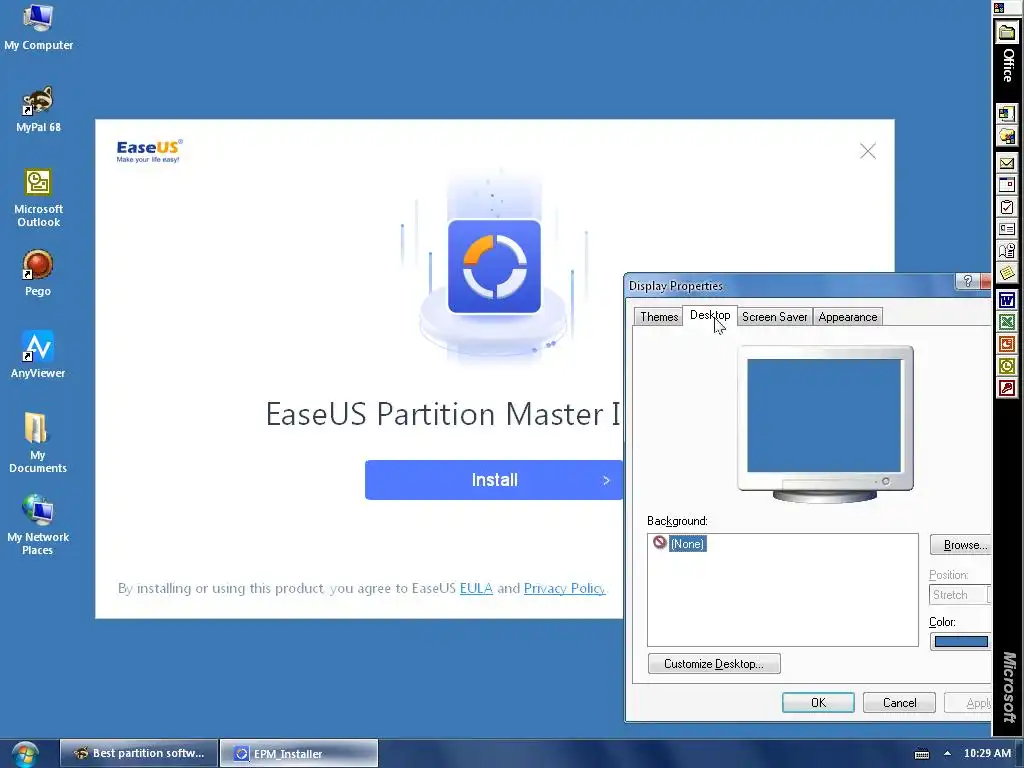Switch to EPM_Installer taskbar button
Screen dimensions: 1024x768
pyautogui.click(x=298, y=753)
